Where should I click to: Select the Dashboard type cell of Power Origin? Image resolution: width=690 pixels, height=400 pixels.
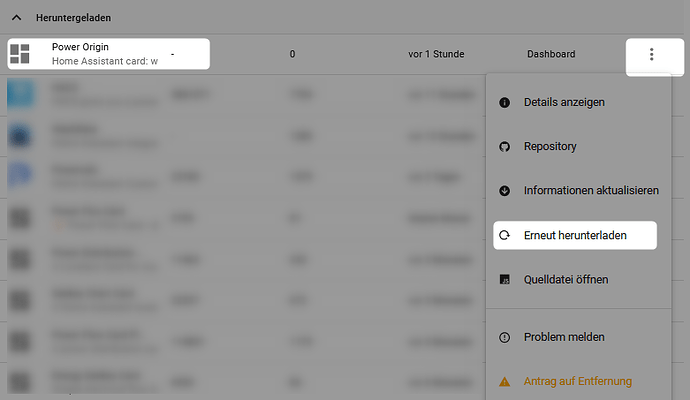(x=551, y=54)
